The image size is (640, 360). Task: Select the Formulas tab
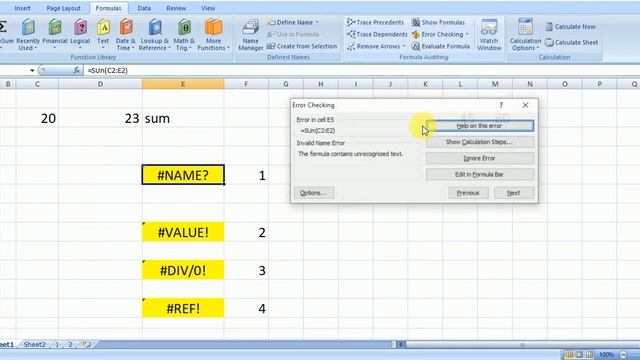pos(108,8)
